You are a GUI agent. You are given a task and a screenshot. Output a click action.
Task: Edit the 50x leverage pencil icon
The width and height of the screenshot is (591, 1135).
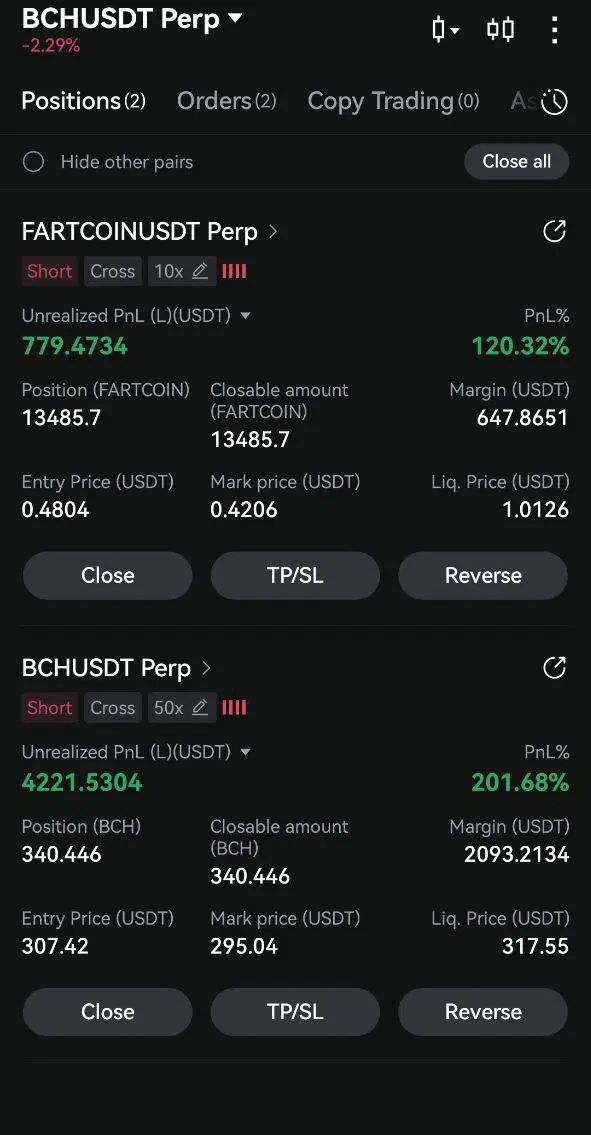click(201, 708)
